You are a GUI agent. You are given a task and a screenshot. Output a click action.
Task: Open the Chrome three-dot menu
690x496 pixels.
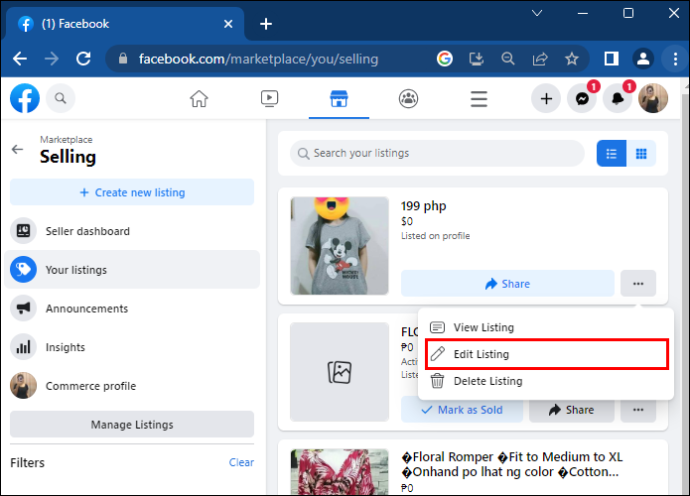(675, 59)
